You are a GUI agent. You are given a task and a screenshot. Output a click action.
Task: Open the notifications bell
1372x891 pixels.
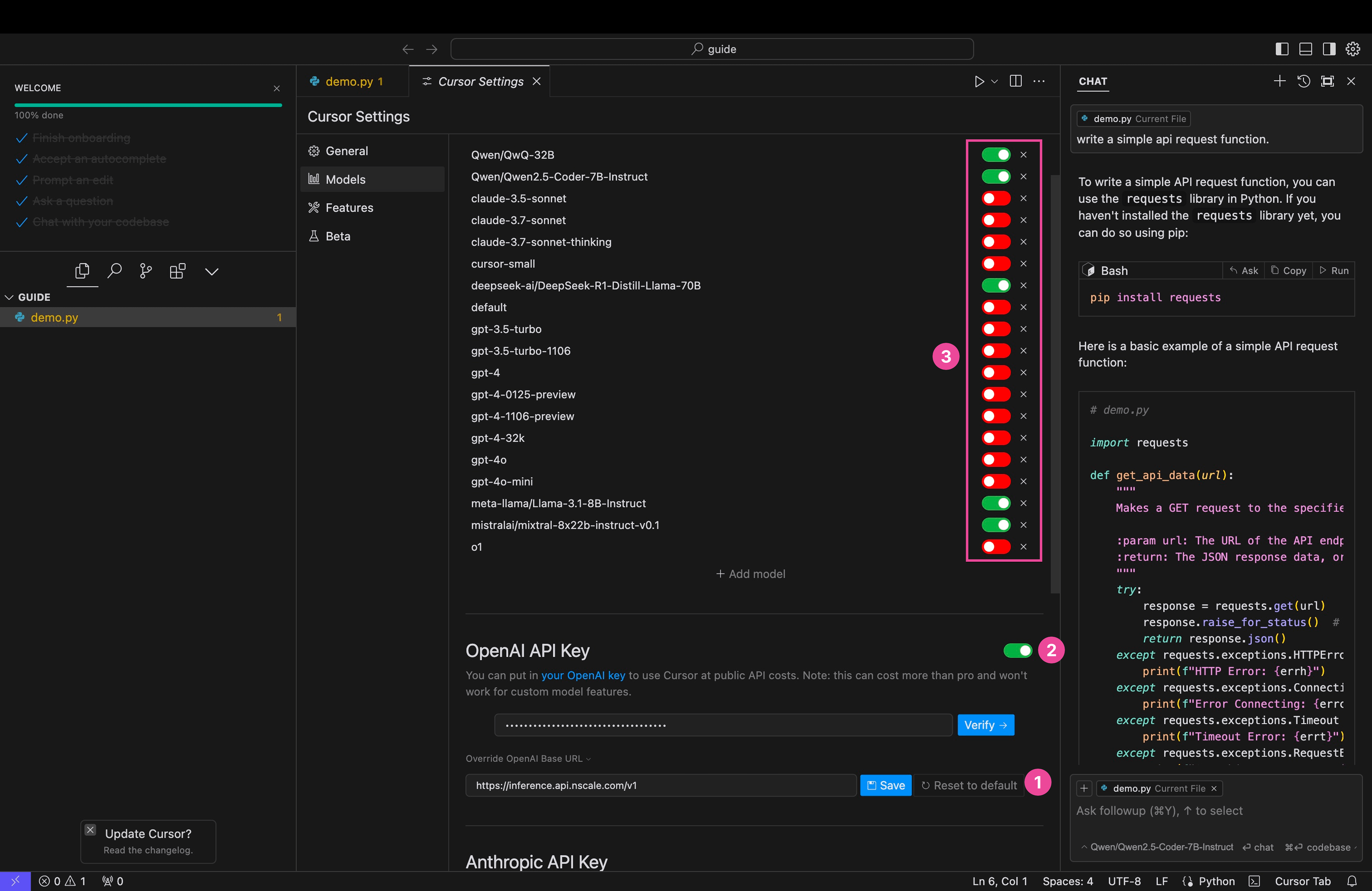coord(1352,881)
